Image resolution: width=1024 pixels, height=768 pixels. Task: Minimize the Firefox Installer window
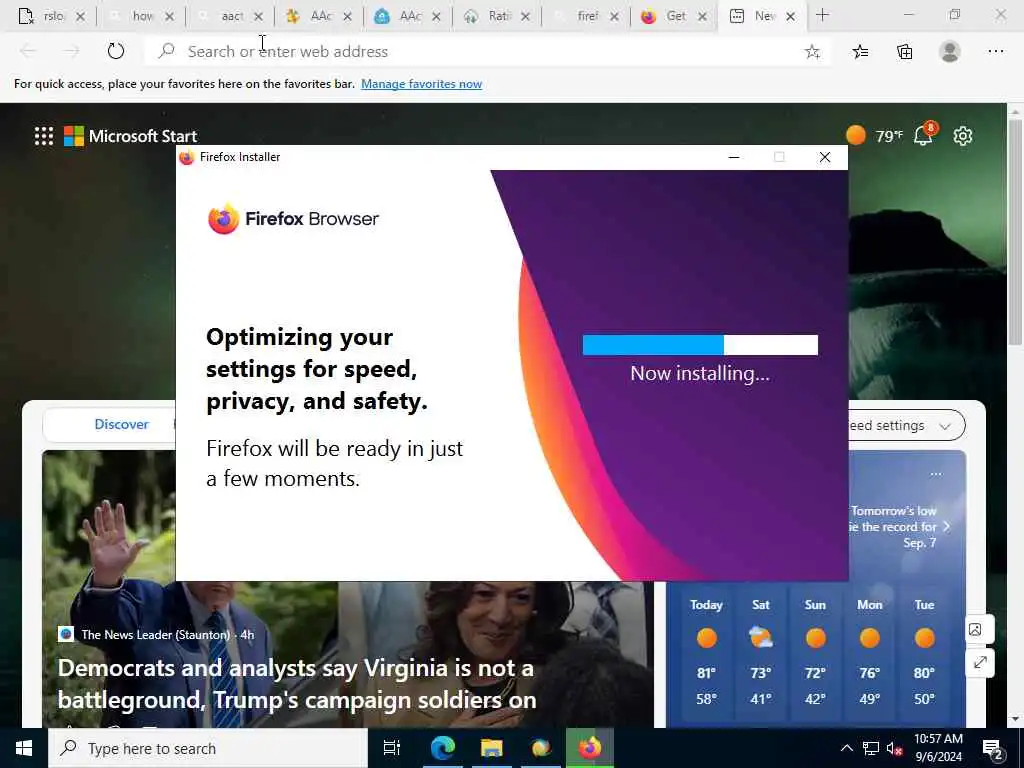pos(733,157)
